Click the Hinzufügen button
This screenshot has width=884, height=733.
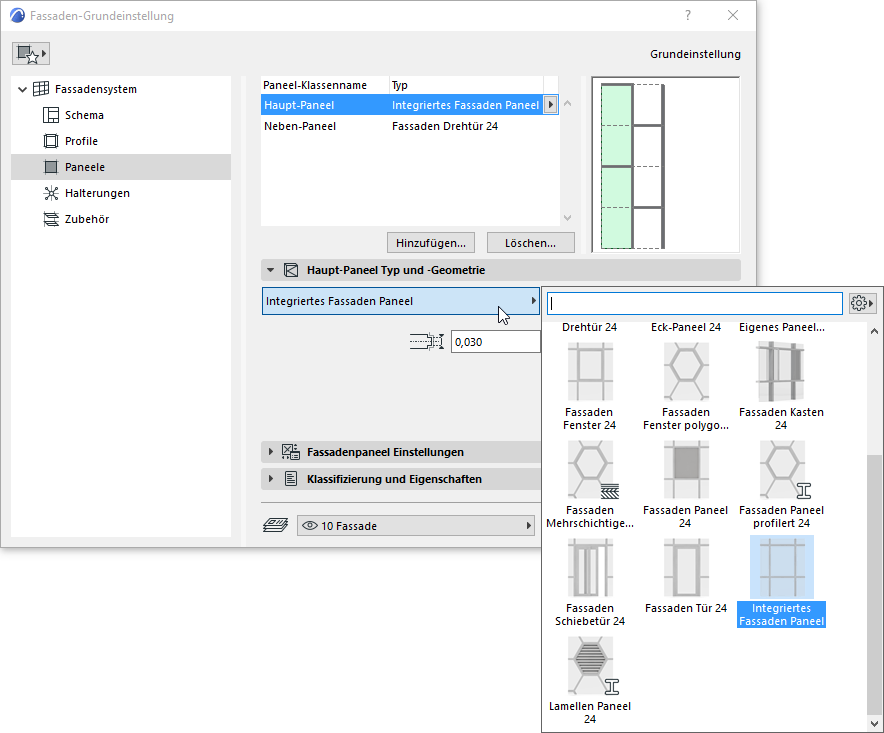431,243
